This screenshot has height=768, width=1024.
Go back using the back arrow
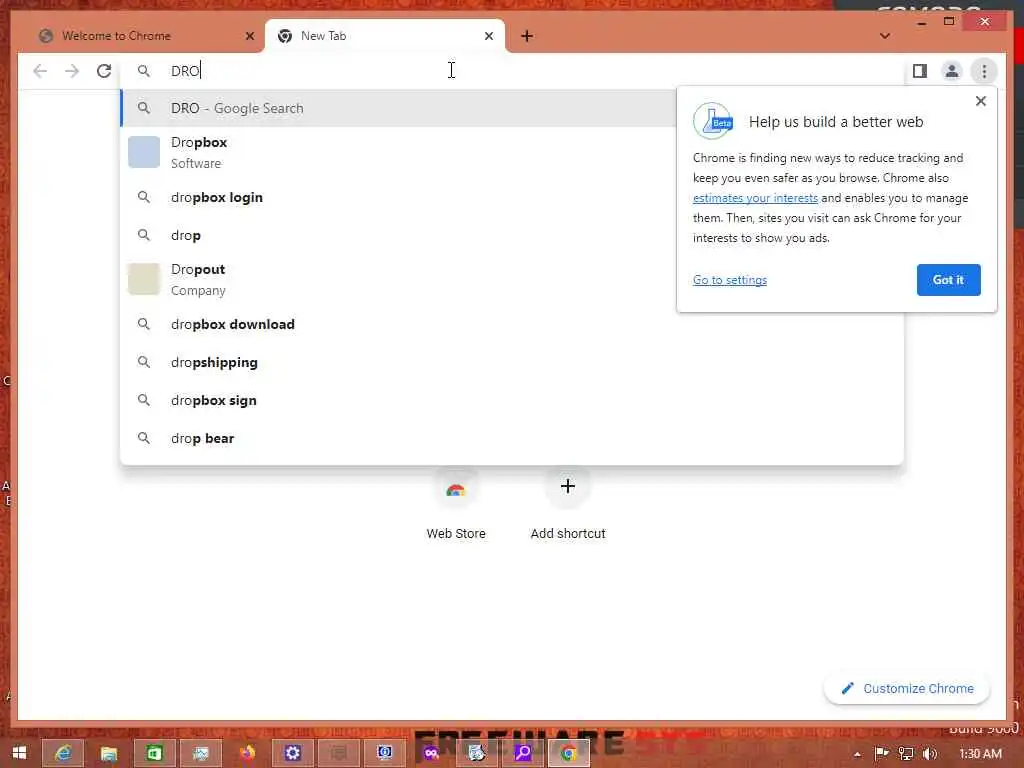[x=40, y=71]
